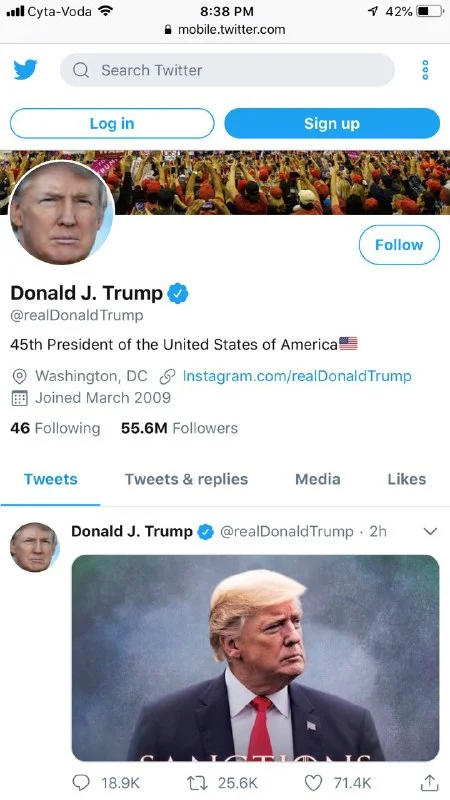
Task: Open the three-dot more options menu
Action: pos(426,70)
